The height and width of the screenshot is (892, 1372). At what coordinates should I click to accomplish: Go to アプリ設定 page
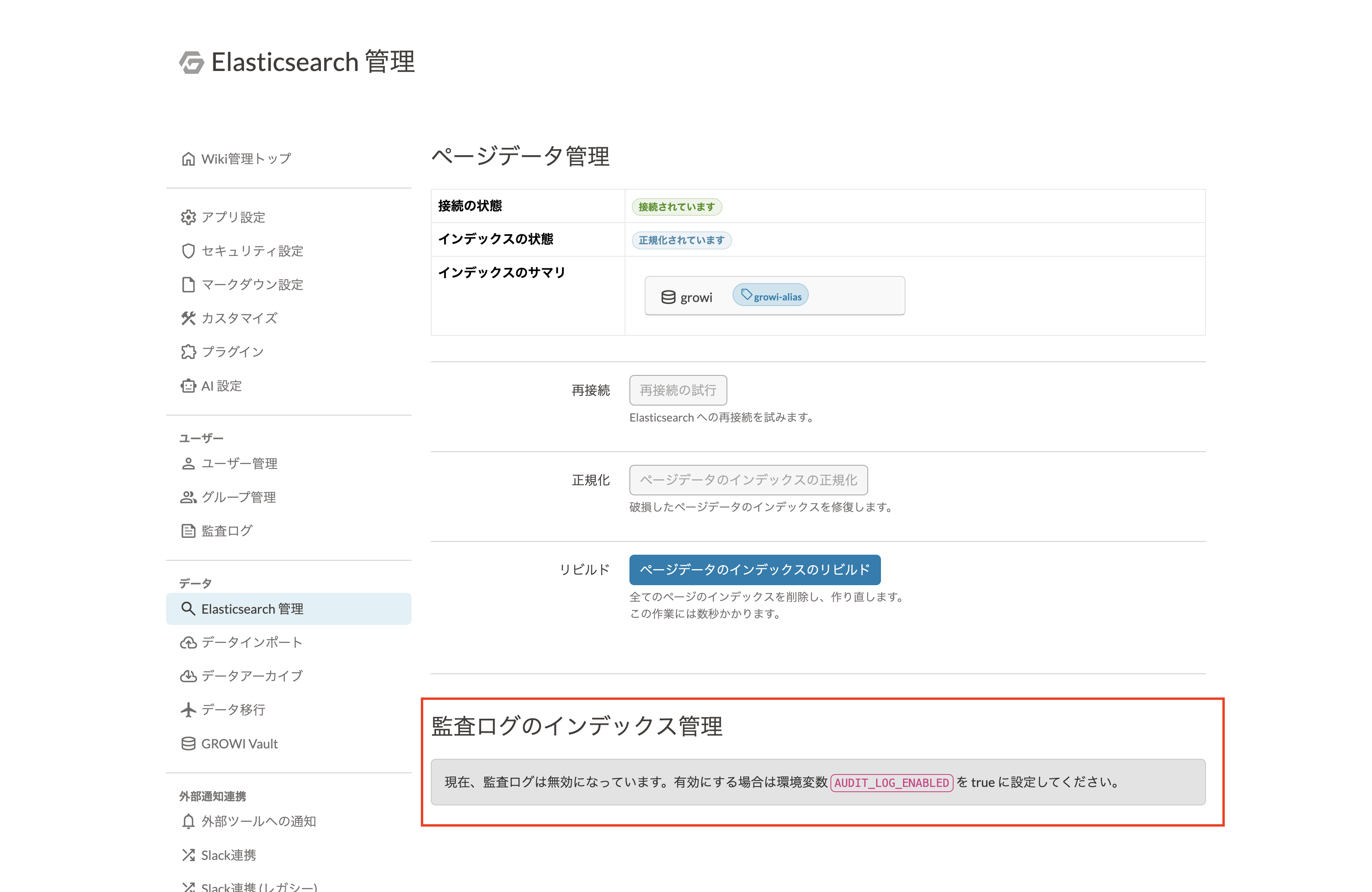289,217
